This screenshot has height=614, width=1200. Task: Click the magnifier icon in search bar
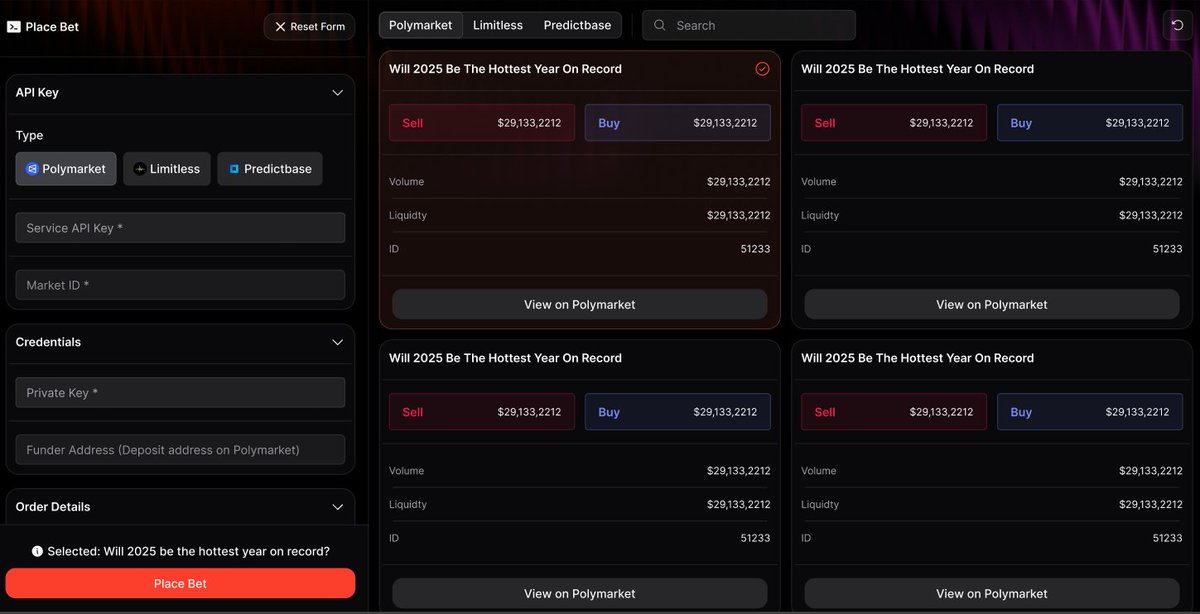(x=660, y=25)
